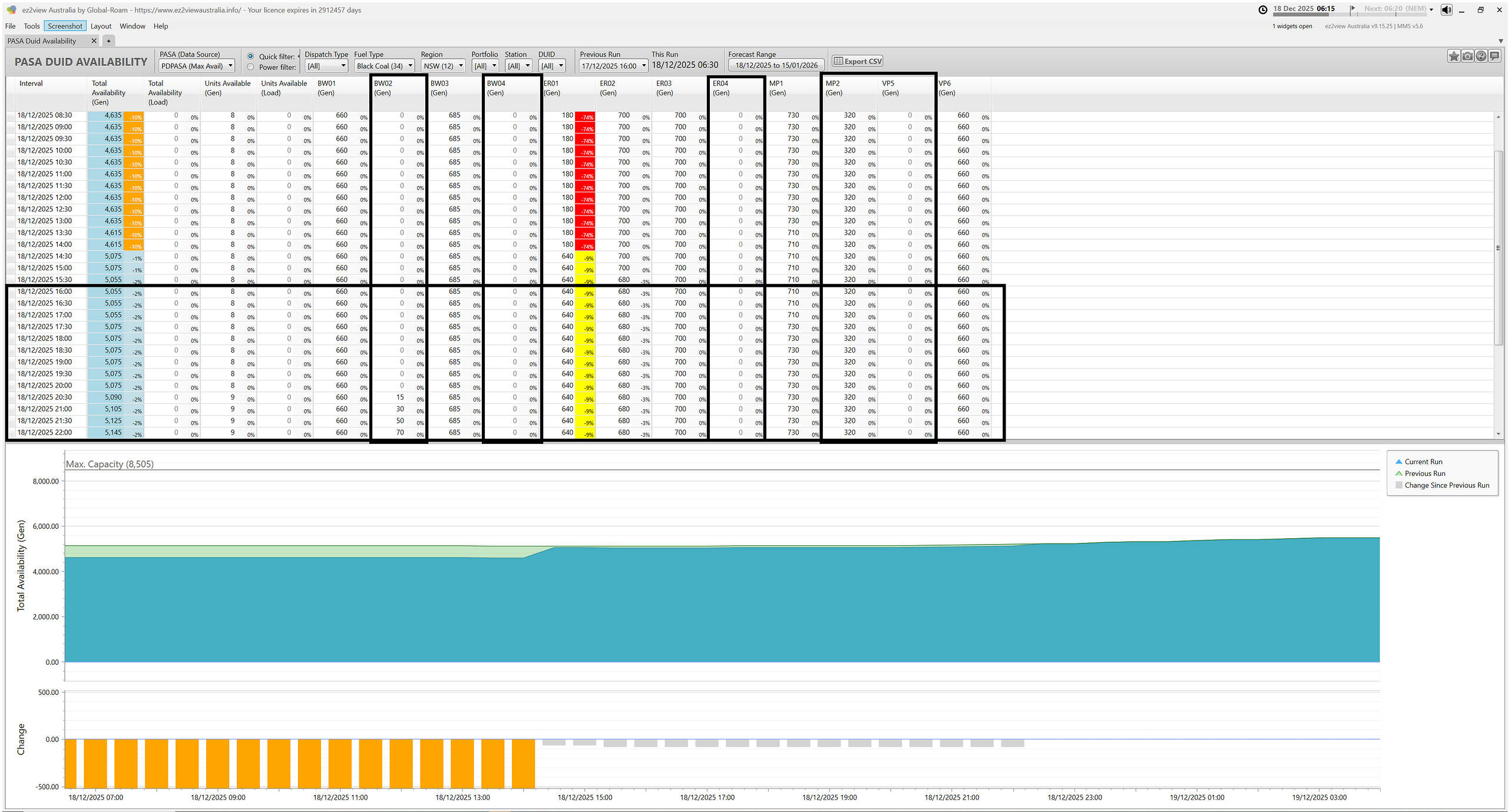Click the star favourite icon

pyautogui.click(x=1453, y=57)
